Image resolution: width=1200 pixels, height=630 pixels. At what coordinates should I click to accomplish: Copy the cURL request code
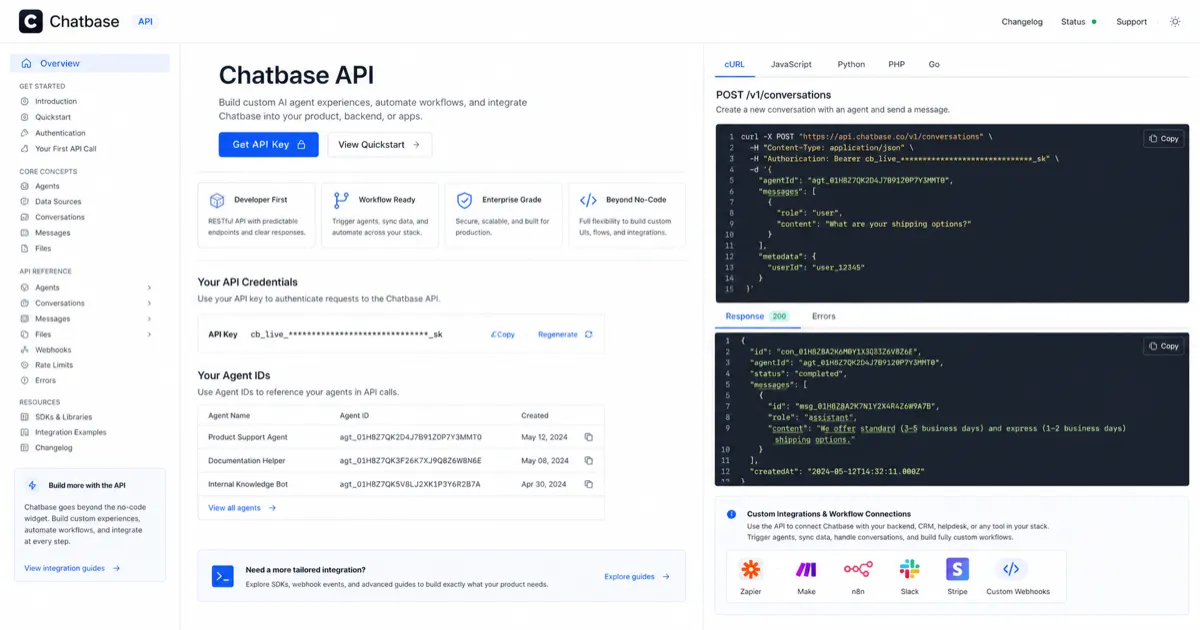[1162, 139]
